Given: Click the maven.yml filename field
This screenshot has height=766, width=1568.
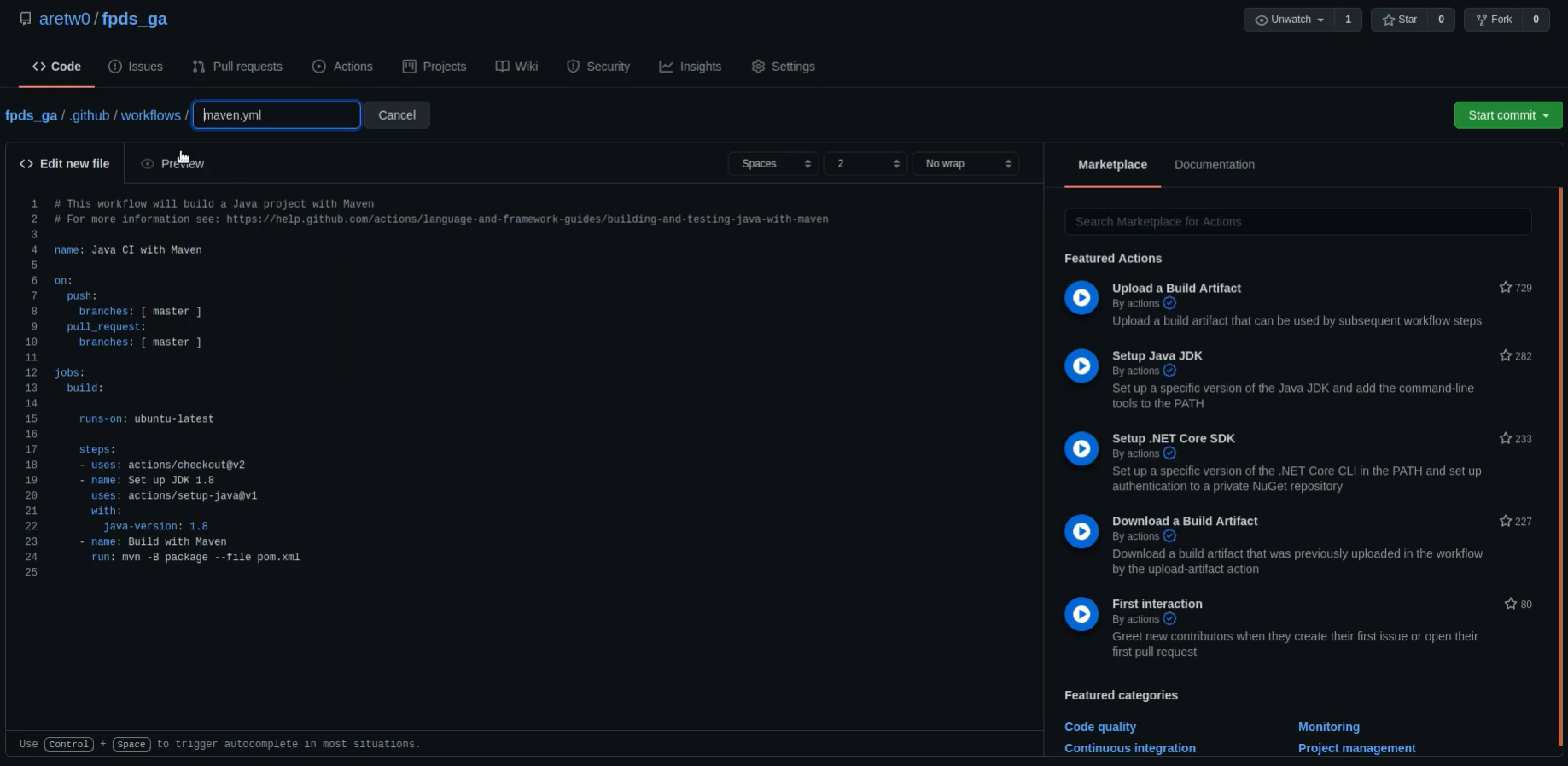Looking at the screenshot, I should 277,115.
